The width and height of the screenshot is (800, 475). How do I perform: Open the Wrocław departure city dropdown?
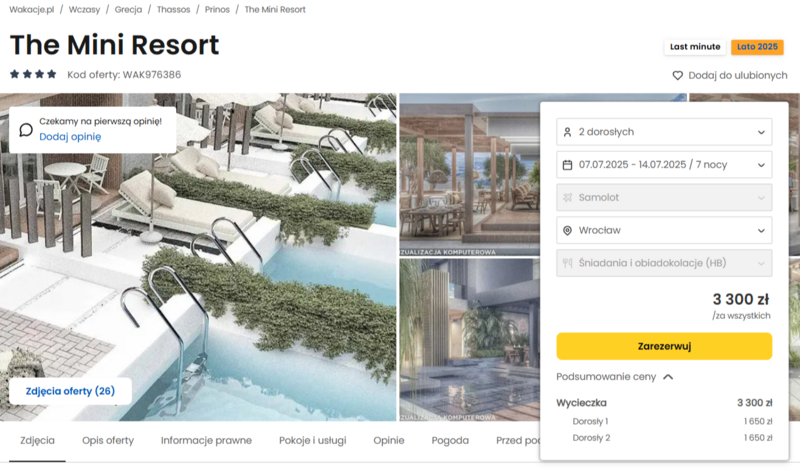pos(664,231)
